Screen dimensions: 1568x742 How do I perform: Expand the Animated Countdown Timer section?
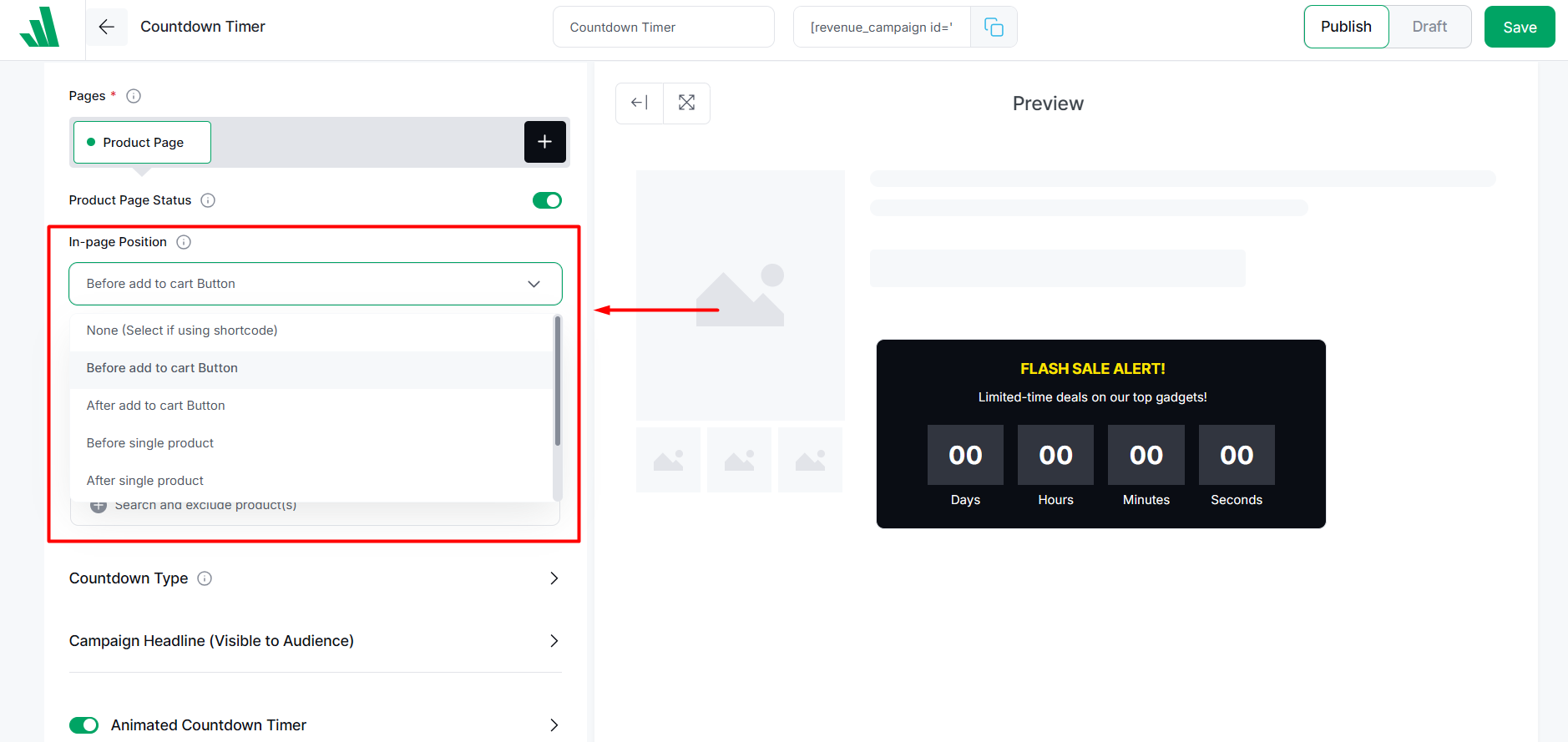[554, 725]
